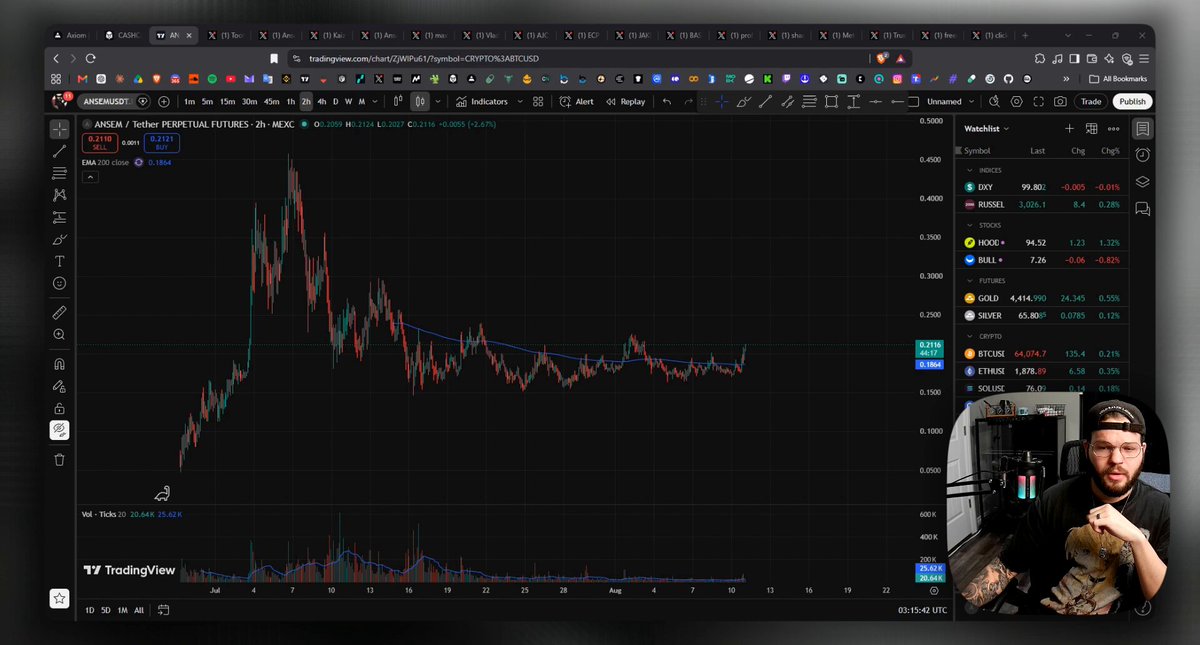The image size is (1200, 645).
Task: Collapse the CRYPTO watchlist section
Action: [969, 336]
